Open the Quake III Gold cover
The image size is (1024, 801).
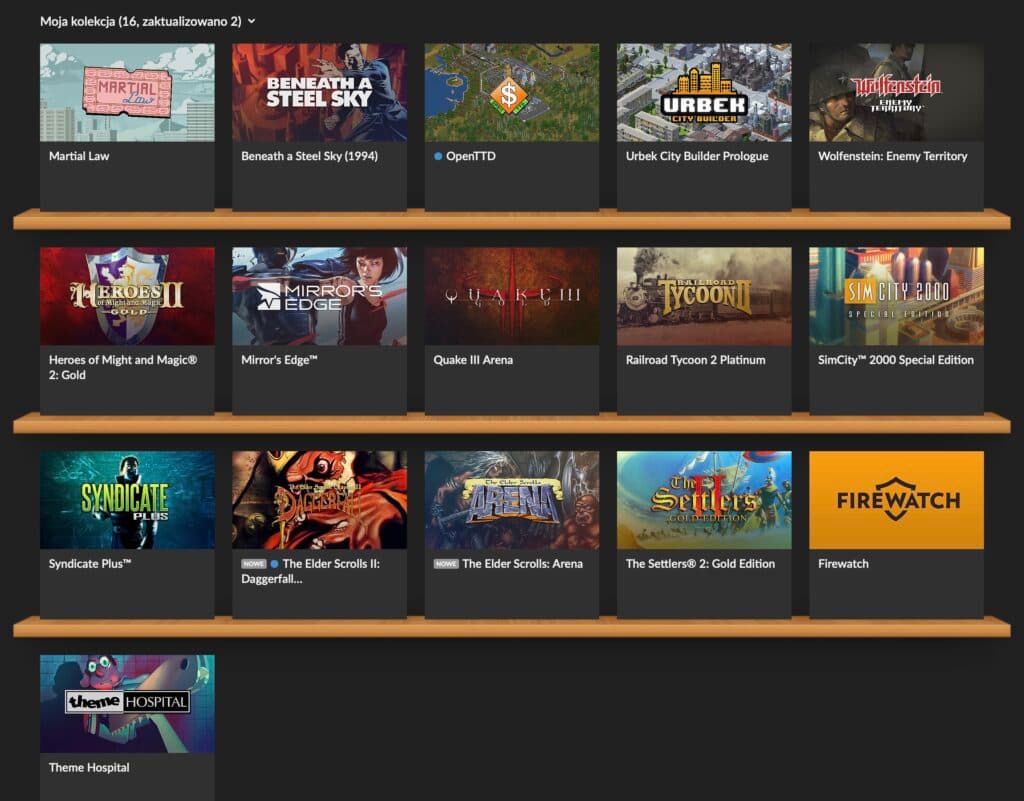(512, 296)
